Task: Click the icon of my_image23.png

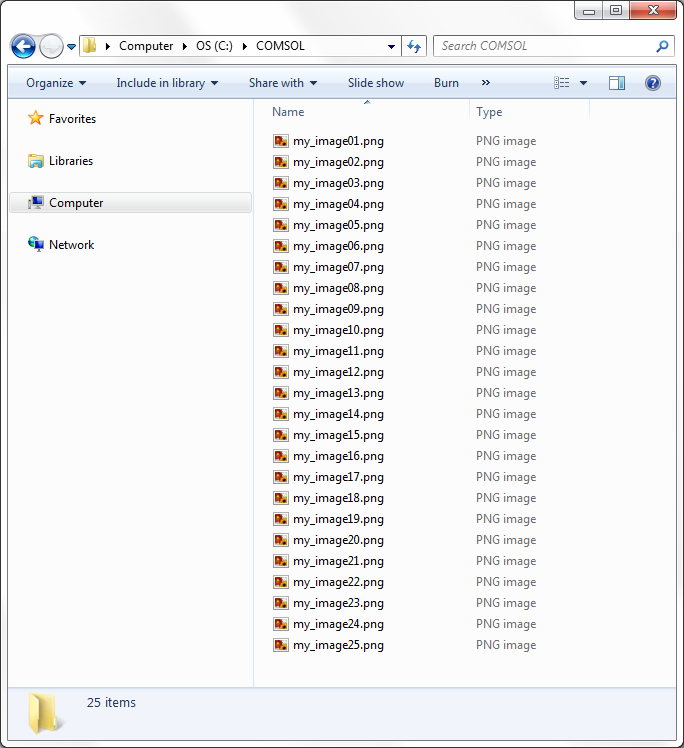Action: [x=281, y=603]
